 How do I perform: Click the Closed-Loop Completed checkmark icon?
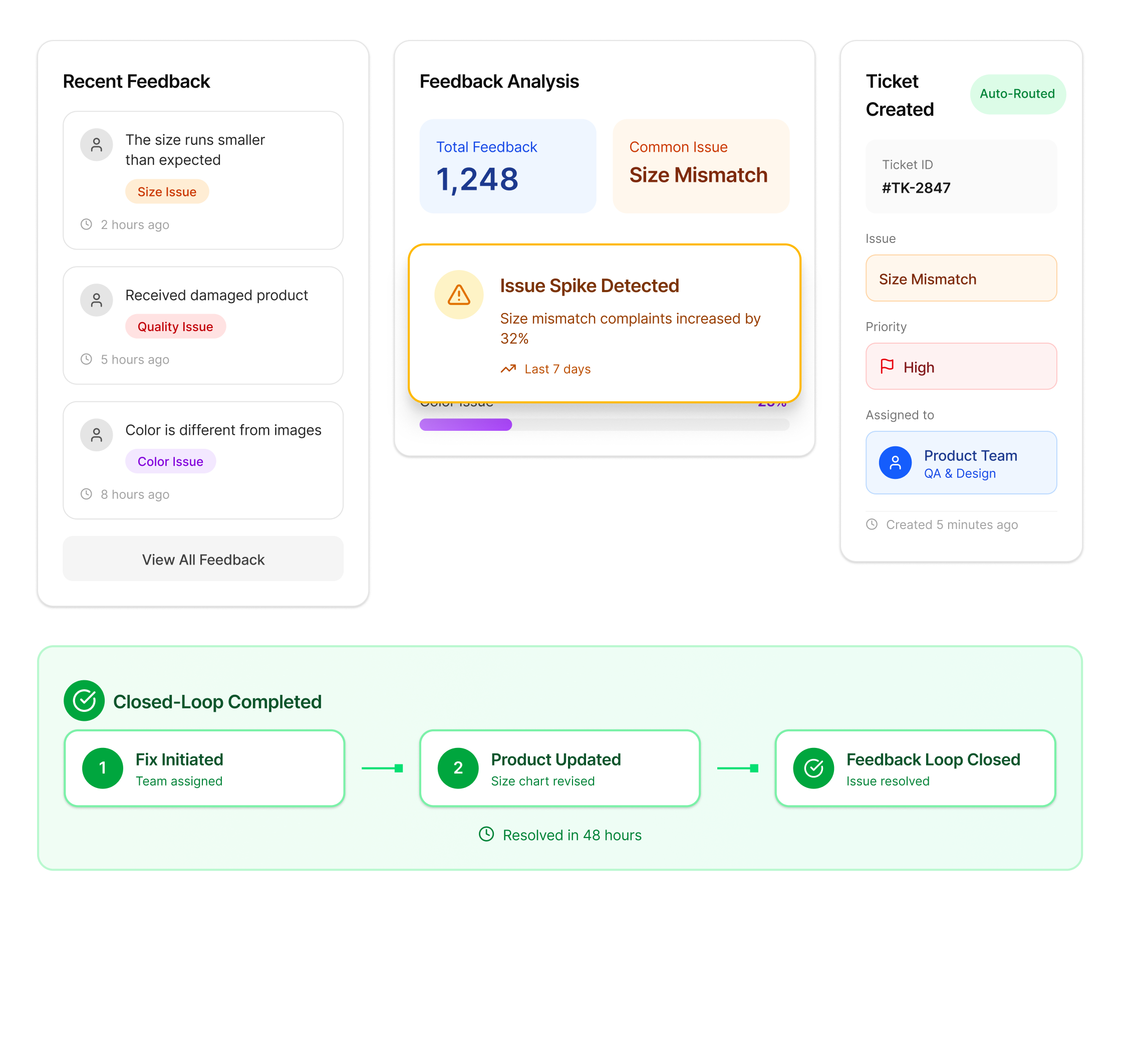coord(84,701)
